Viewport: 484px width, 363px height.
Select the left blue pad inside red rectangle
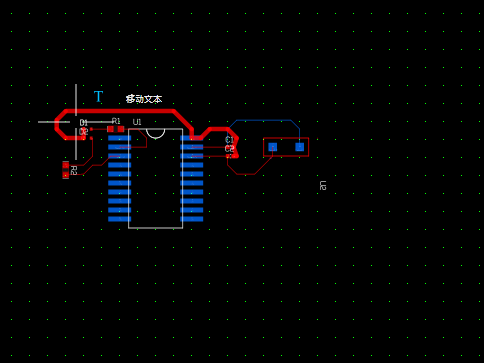click(273, 147)
